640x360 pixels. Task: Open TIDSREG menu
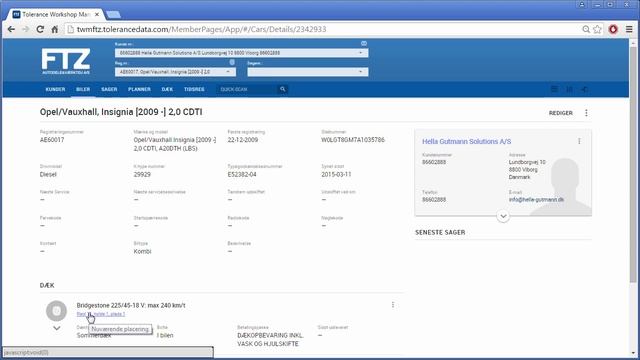coord(194,89)
